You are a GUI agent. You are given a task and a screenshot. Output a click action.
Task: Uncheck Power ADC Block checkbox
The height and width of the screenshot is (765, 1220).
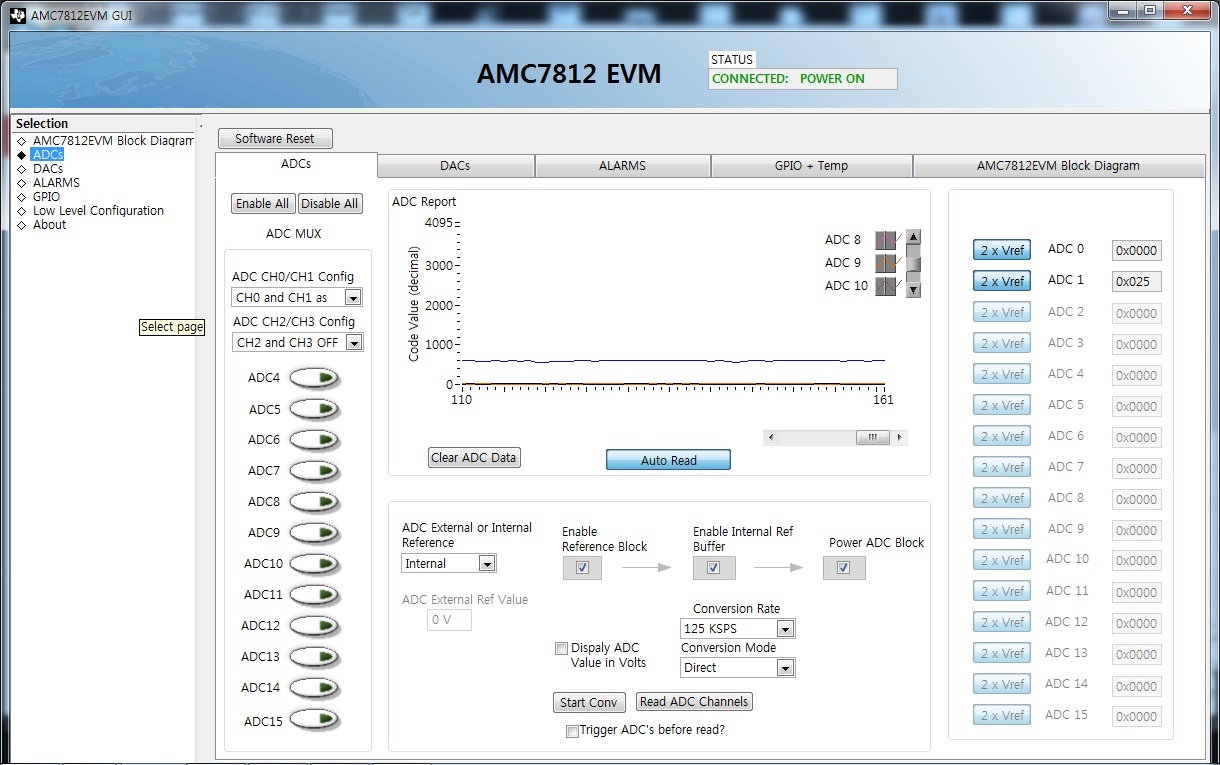(844, 568)
